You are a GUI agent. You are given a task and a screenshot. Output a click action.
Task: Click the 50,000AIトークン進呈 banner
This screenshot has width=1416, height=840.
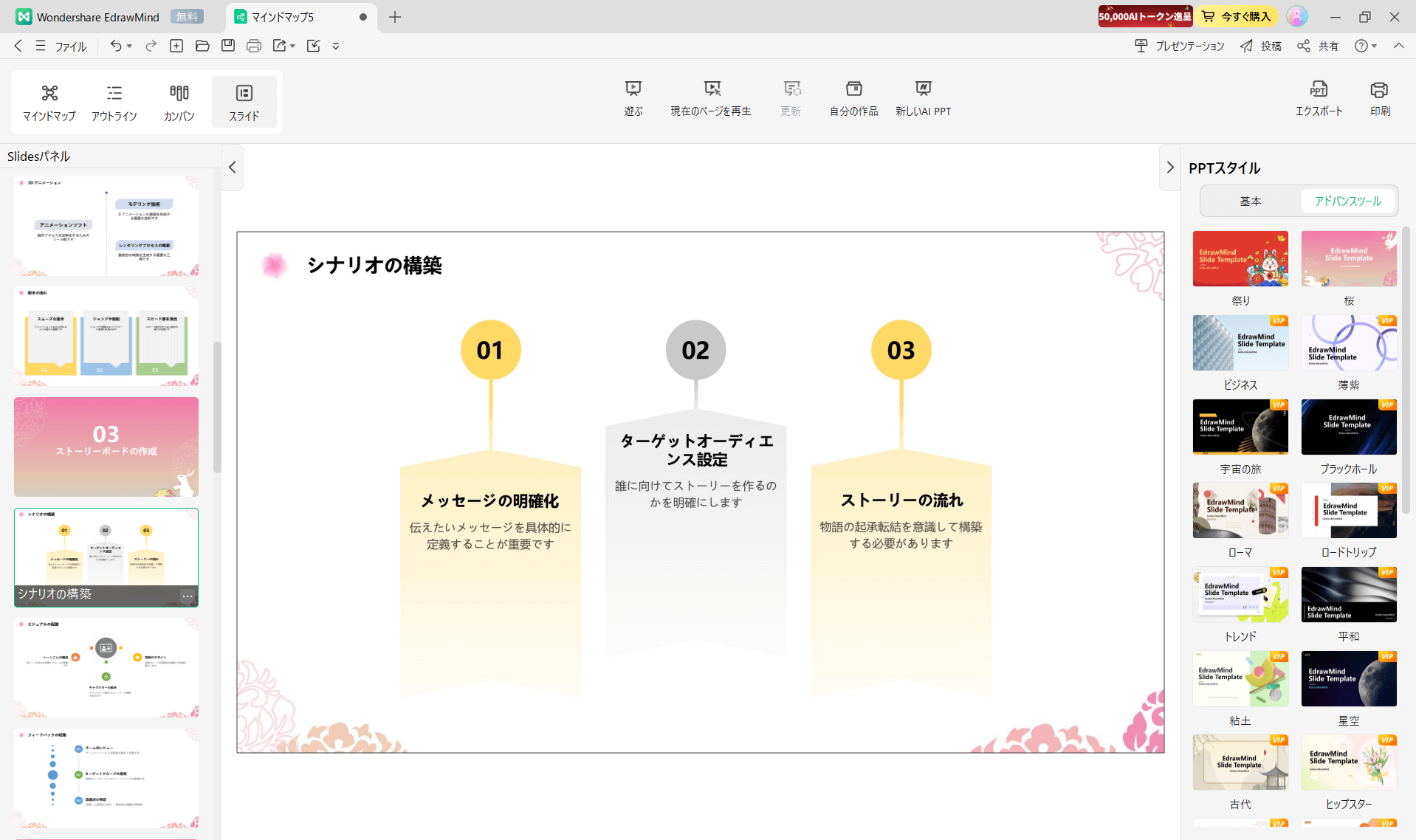click(x=1145, y=16)
